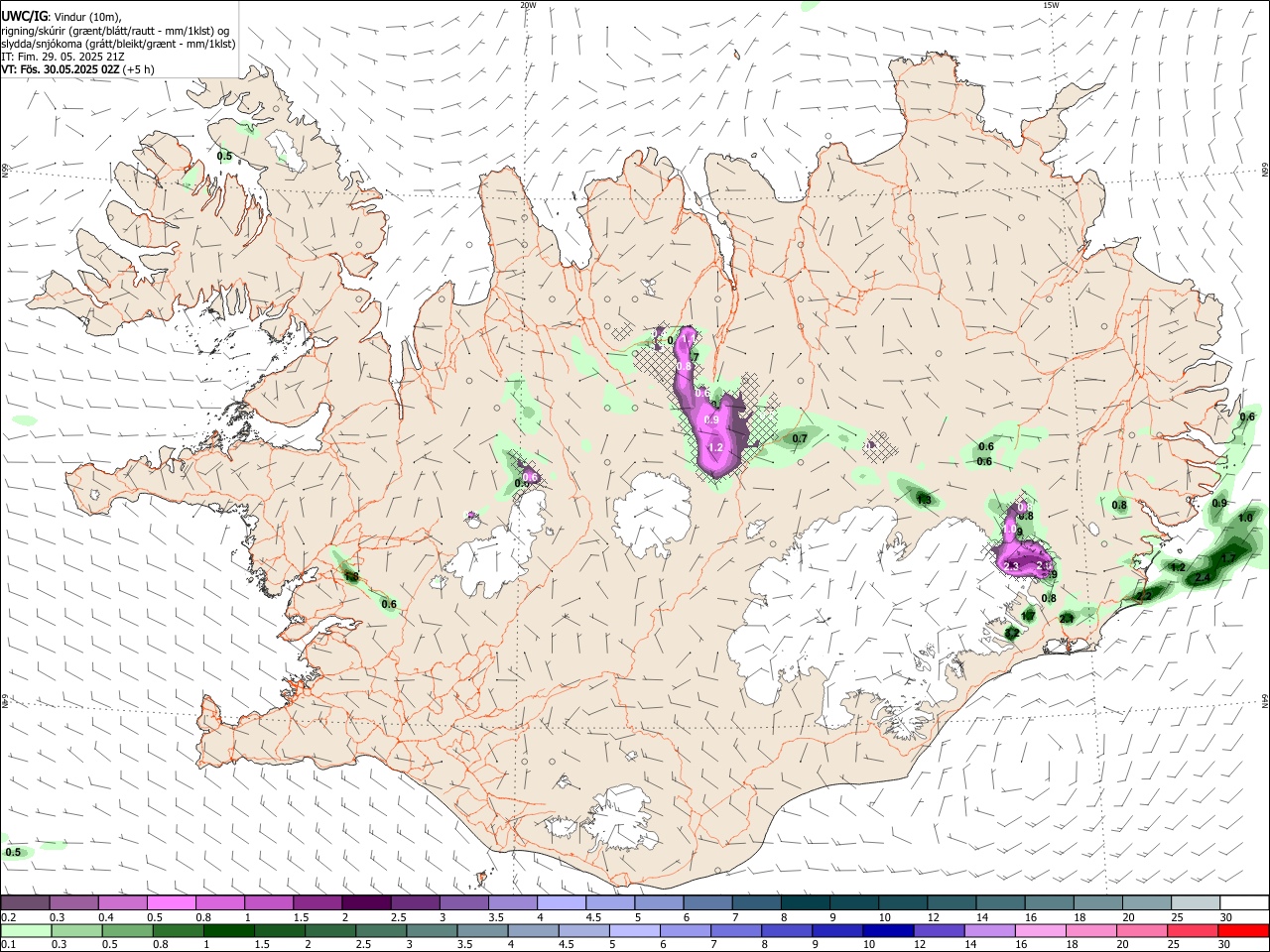This screenshot has width=1270, height=952.
Task: Pick the first greyish-purple swatch above the 0.2 label
Action: click(x=26, y=902)
